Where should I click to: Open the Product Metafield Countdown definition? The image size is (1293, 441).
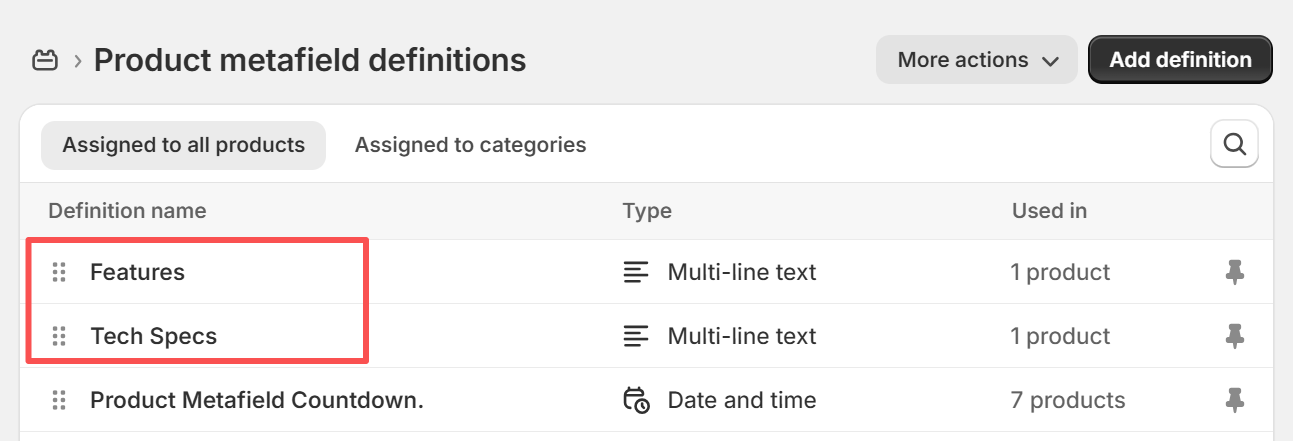click(257, 400)
